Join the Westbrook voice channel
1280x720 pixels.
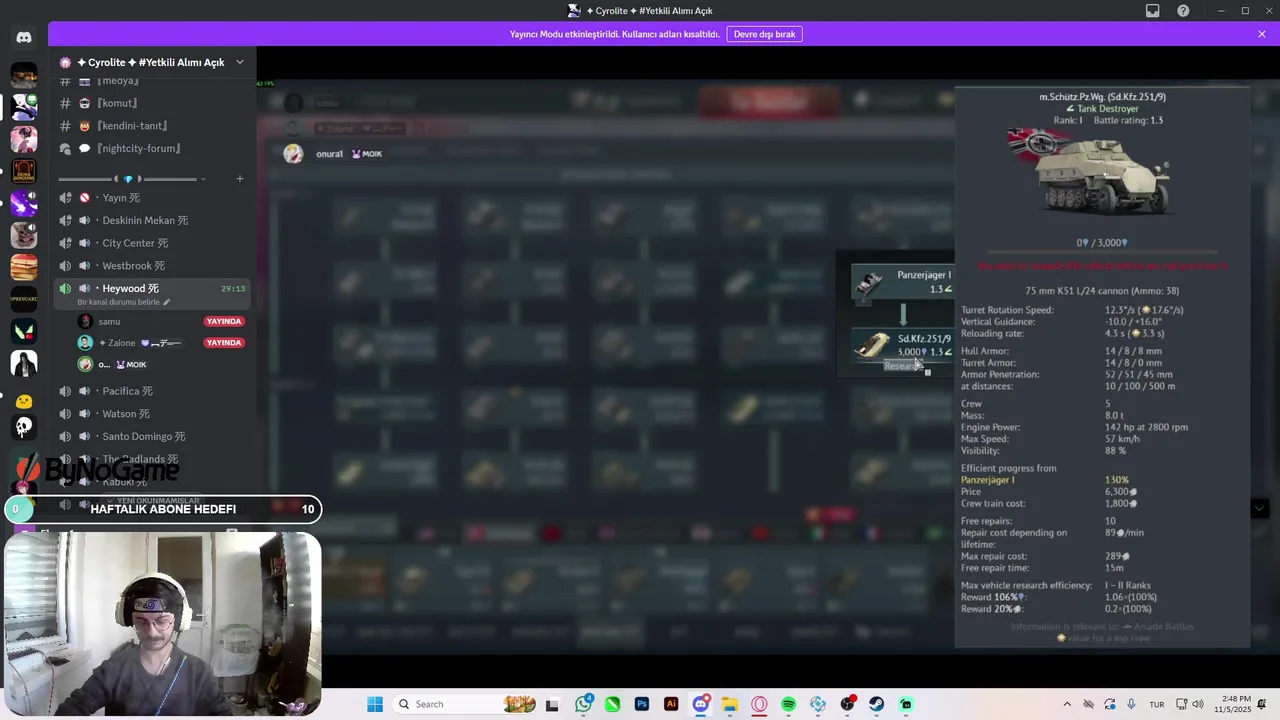pos(152,266)
